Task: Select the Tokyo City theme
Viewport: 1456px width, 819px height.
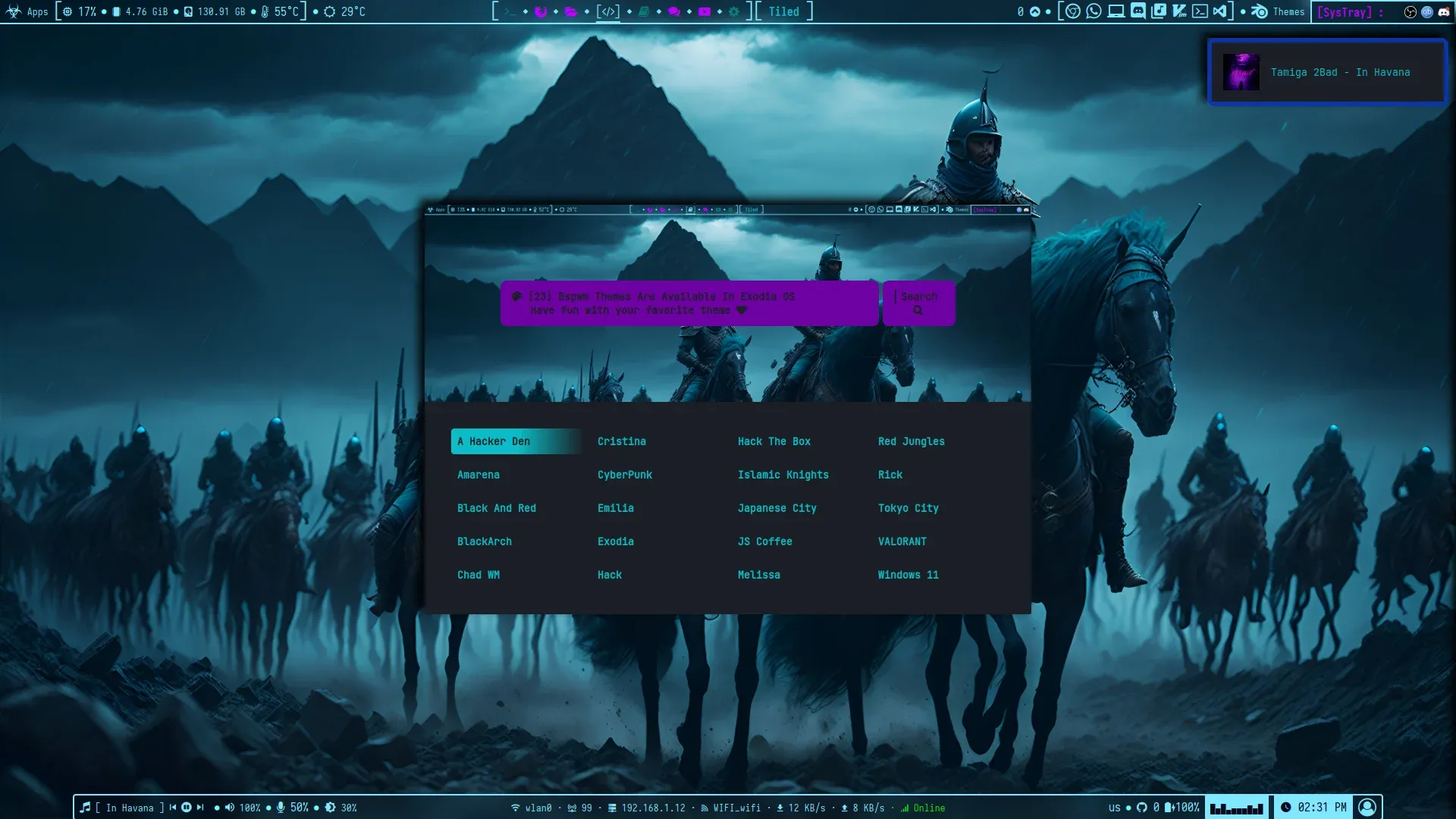Action: [907, 508]
